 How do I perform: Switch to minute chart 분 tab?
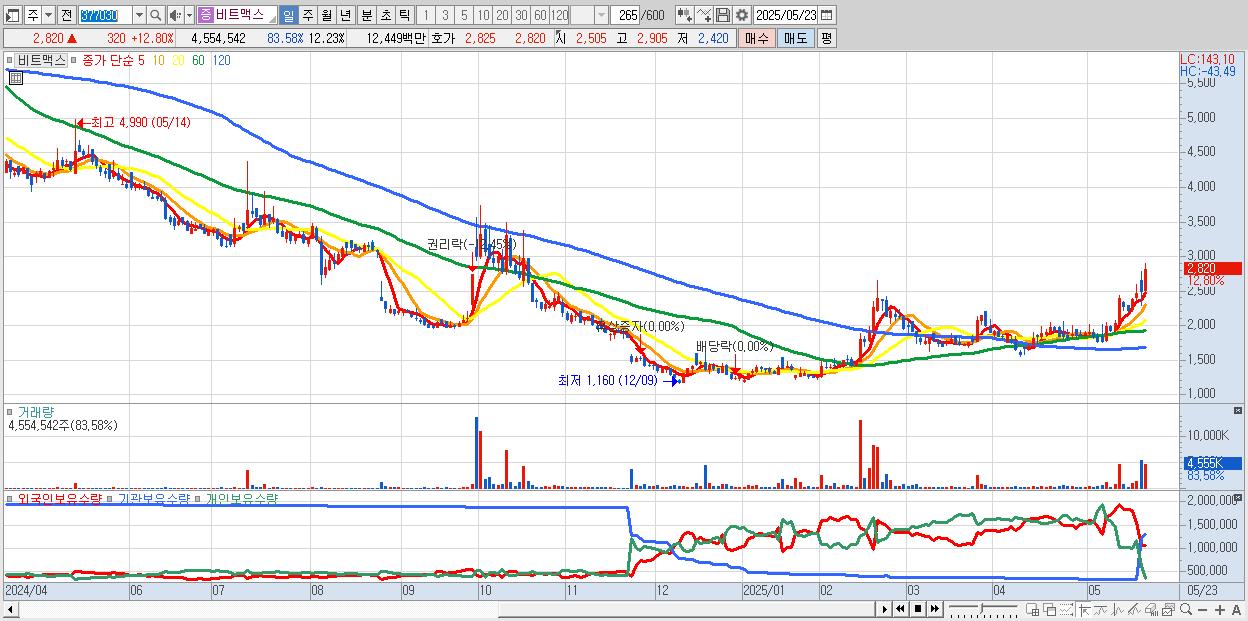(366, 15)
